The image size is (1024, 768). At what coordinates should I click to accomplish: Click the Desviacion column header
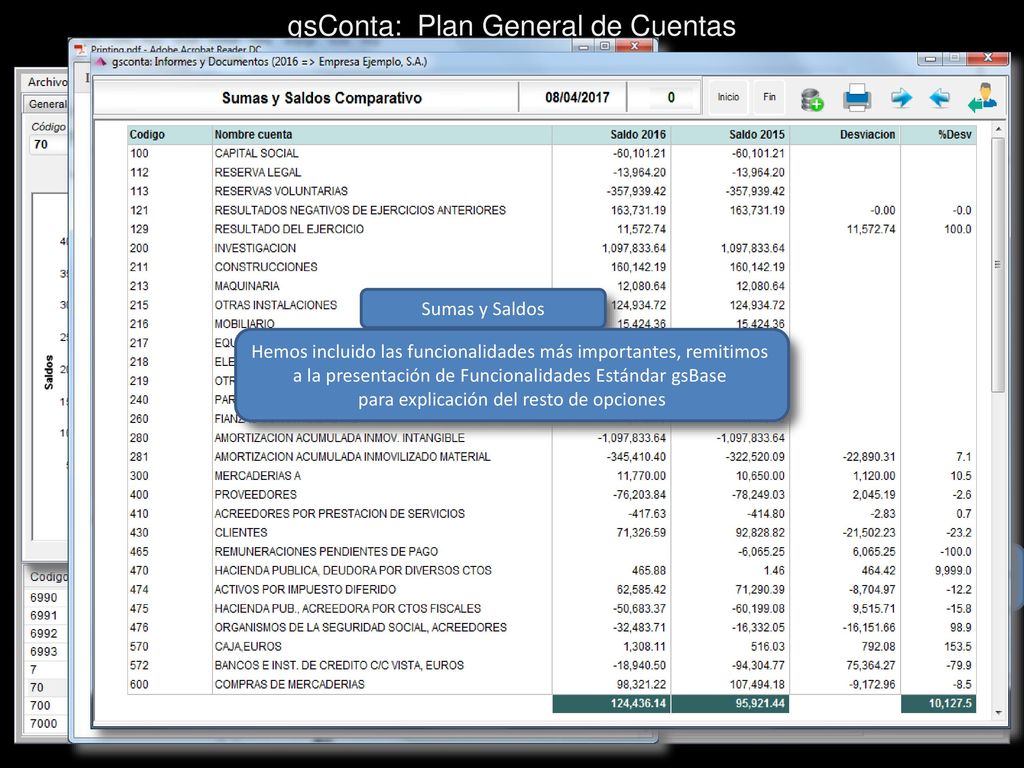pyautogui.click(x=845, y=135)
